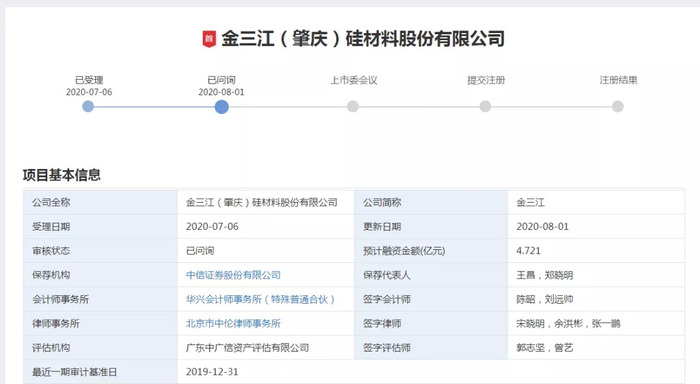
Task: Click the 签字律师 label cell
Action: tap(431, 323)
